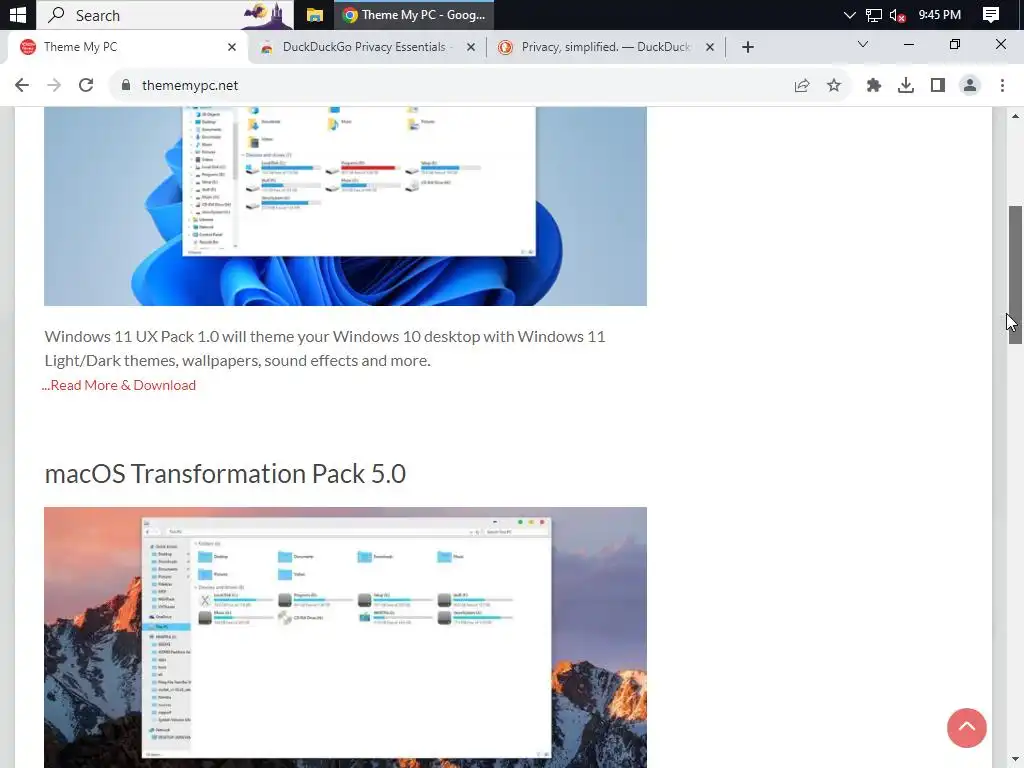Click the red back-to-top arrow button
The width and height of the screenshot is (1024, 768).
click(967, 728)
